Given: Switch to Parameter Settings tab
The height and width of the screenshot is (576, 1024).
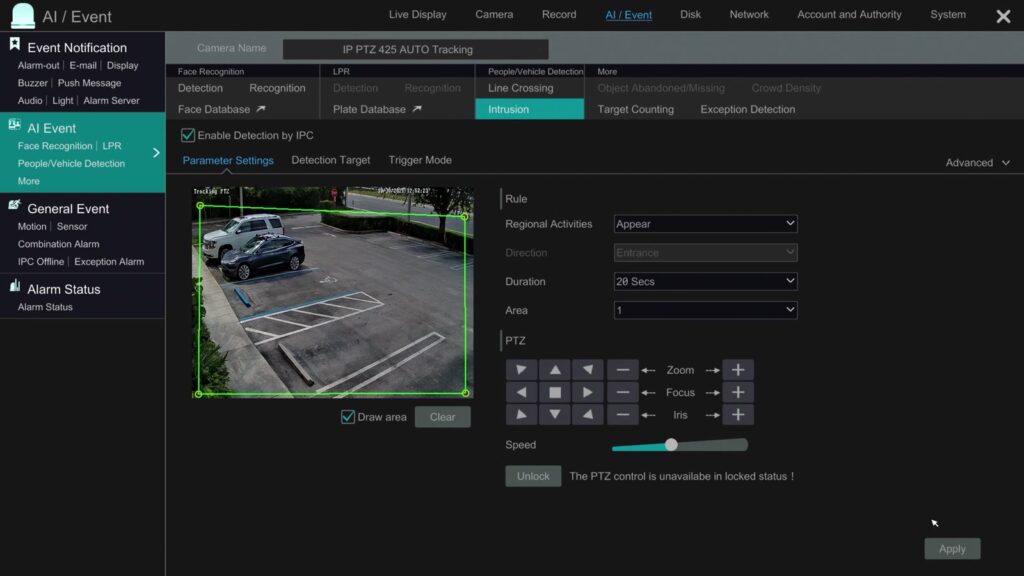Looking at the screenshot, I should coord(228,160).
